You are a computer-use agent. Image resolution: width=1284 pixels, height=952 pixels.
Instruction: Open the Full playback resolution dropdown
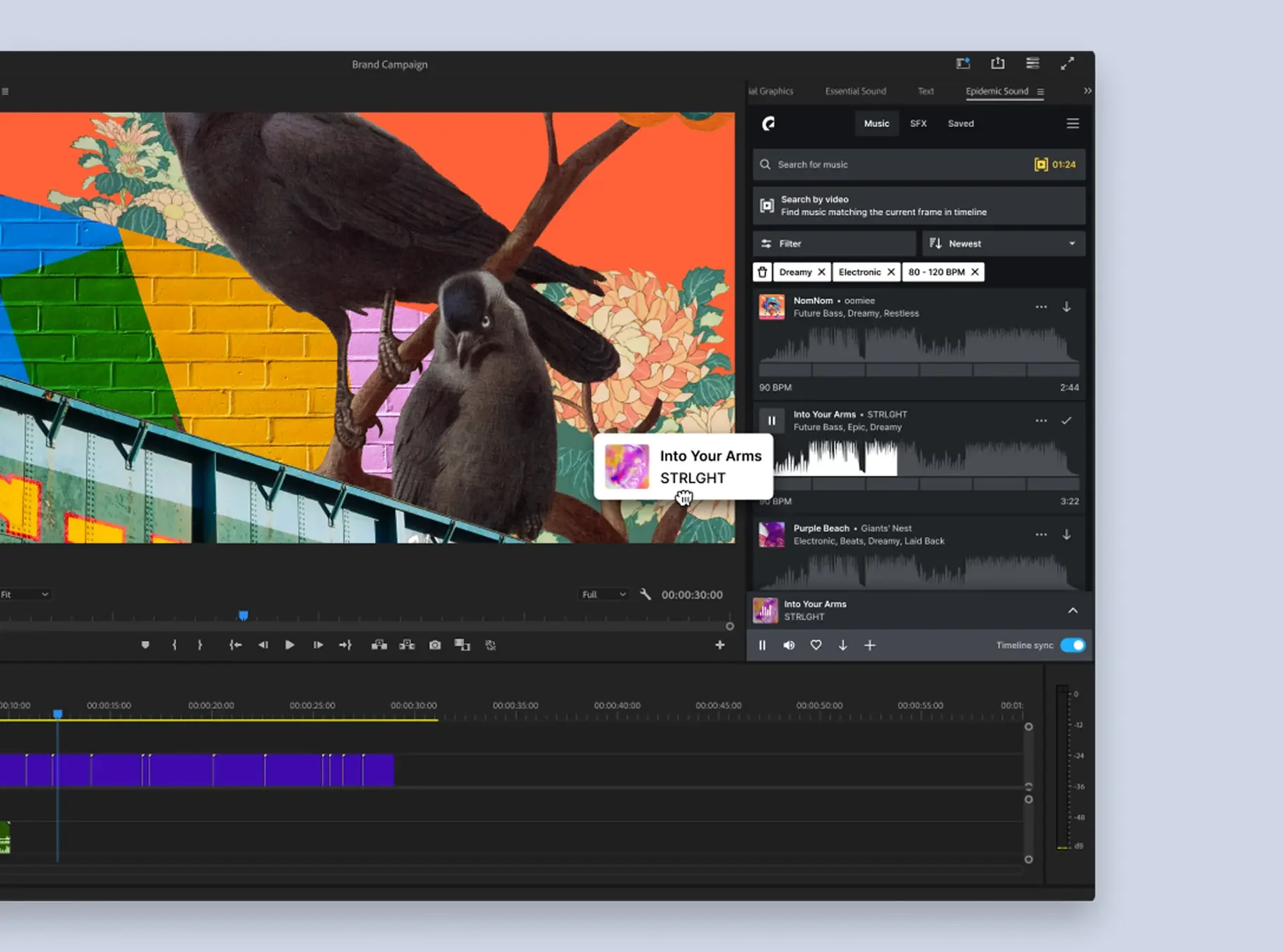[604, 595]
